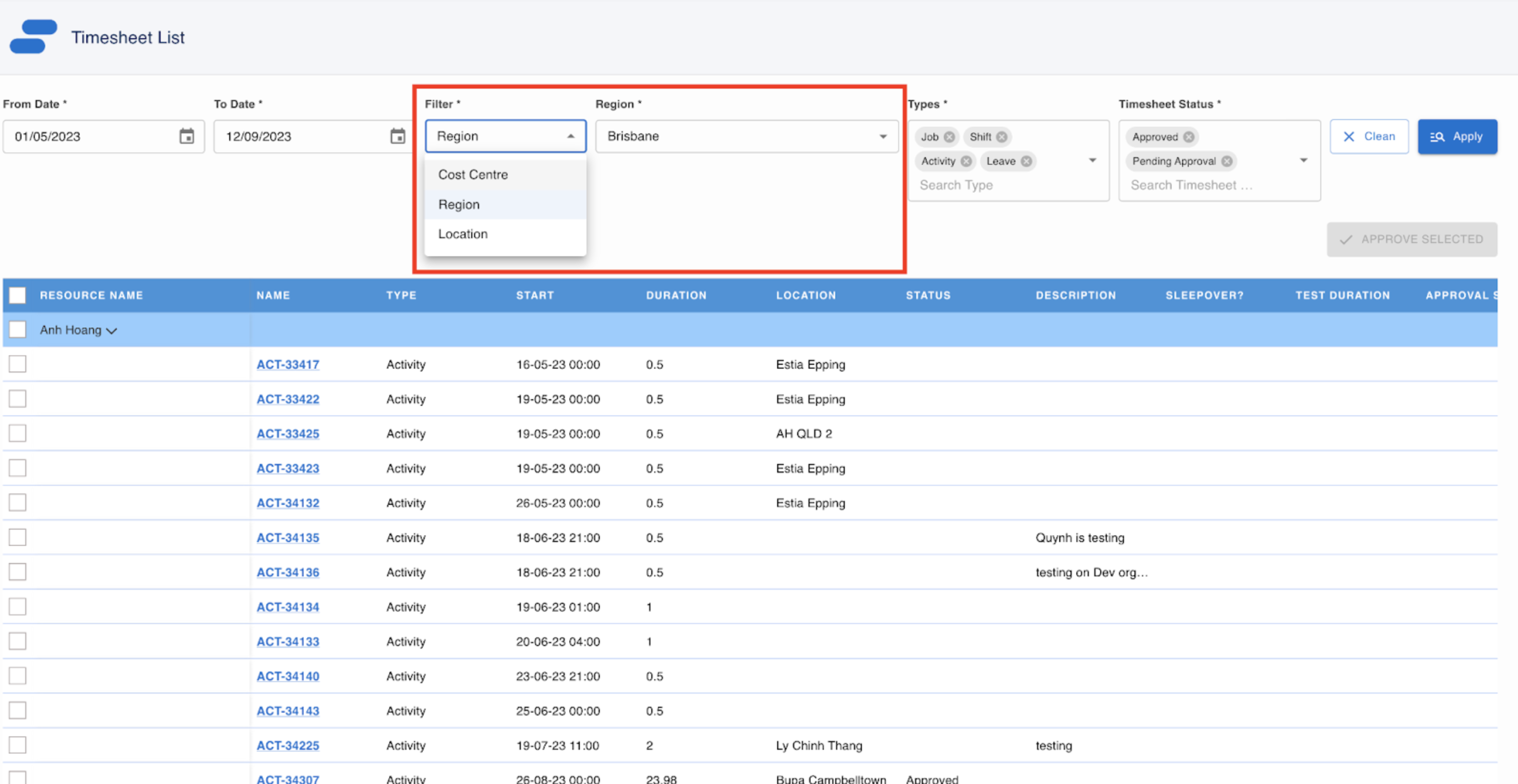1518x784 pixels.
Task: Open the From Date calendar picker icon
Action: [186, 137]
